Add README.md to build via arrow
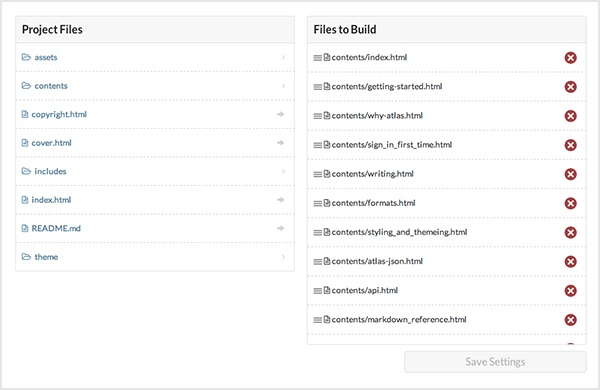 click(280, 228)
